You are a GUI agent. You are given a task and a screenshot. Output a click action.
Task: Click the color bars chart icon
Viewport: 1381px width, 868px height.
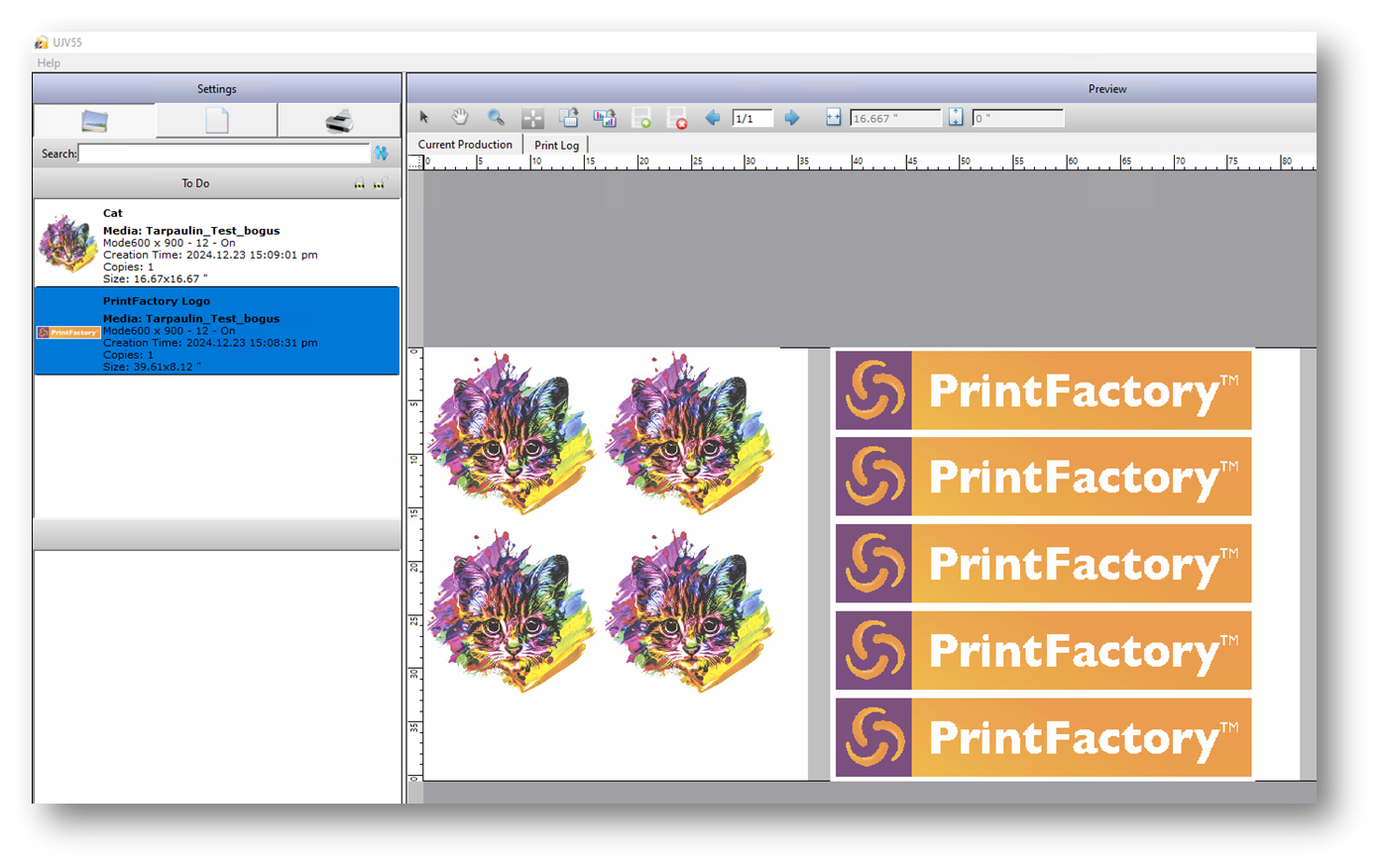pos(605,118)
